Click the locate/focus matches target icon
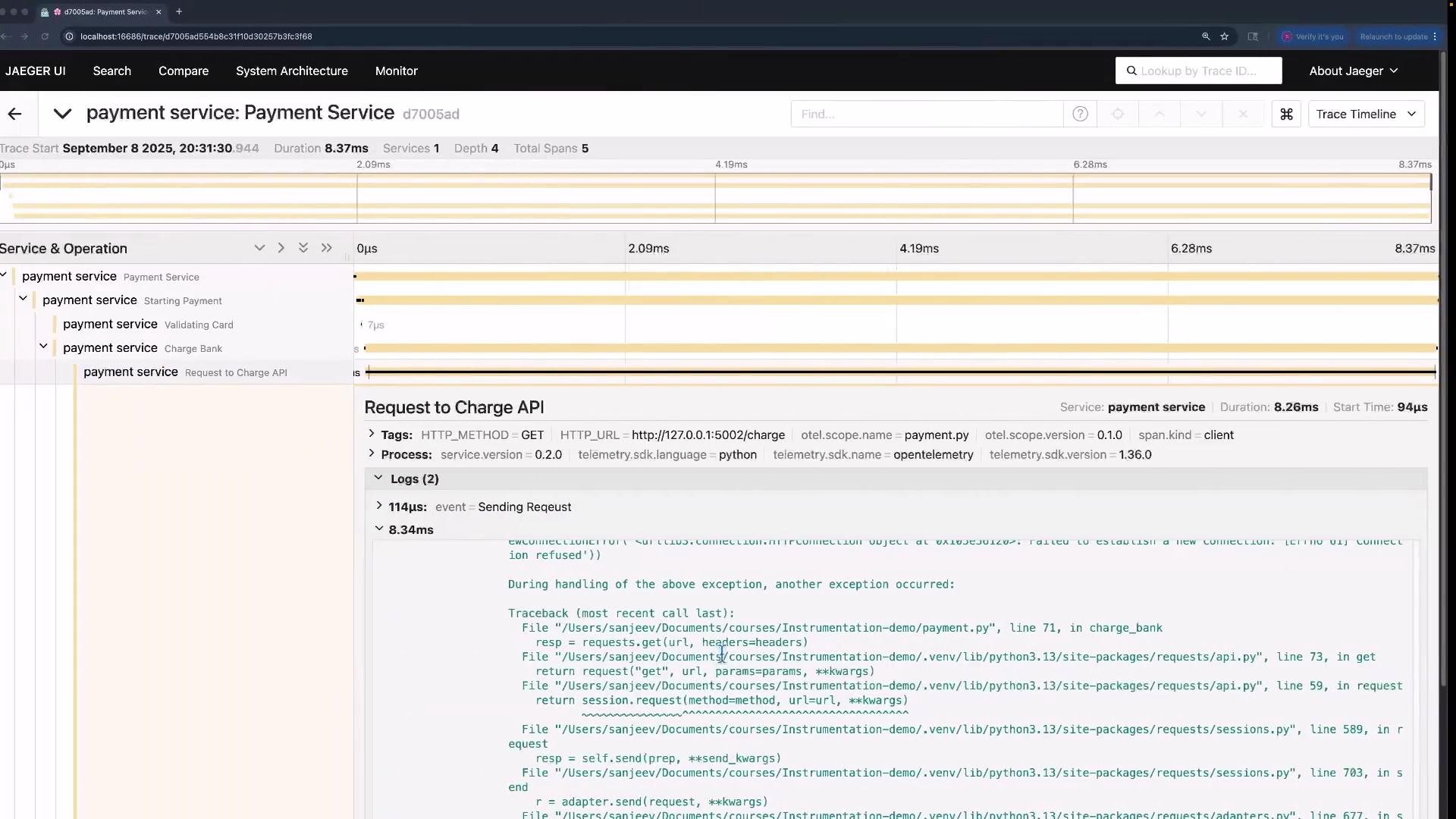This screenshot has width=1456, height=819. (x=1118, y=114)
